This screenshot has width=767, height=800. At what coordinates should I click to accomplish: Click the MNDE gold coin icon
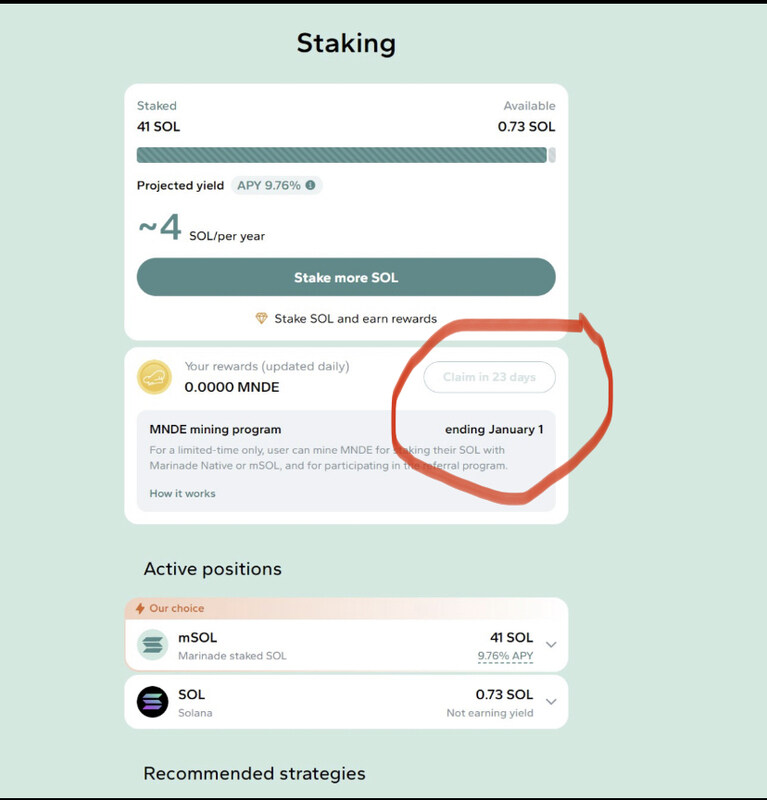point(154,377)
